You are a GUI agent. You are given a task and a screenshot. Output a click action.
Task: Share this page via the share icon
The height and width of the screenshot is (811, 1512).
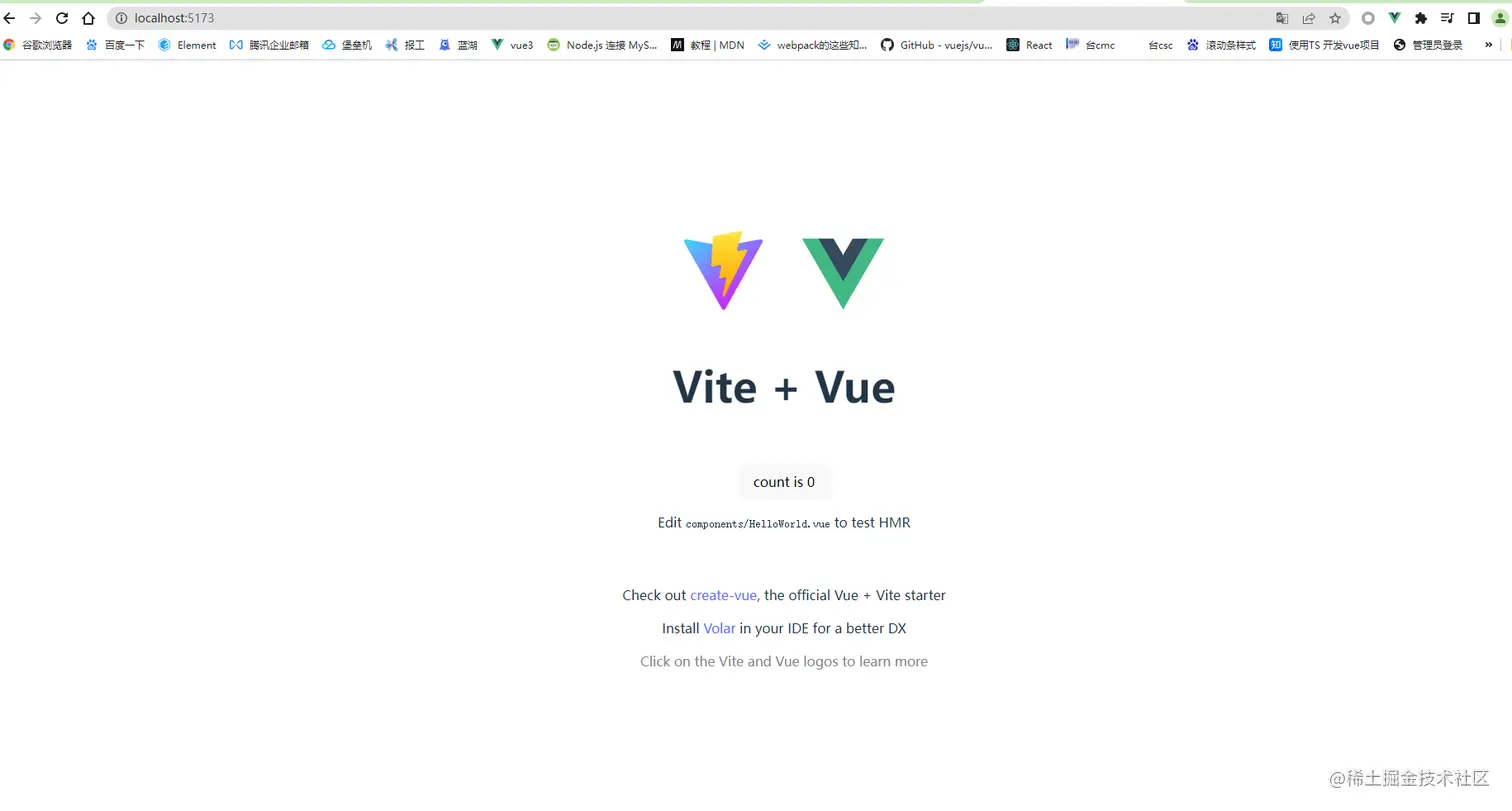tap(1308, 18)
